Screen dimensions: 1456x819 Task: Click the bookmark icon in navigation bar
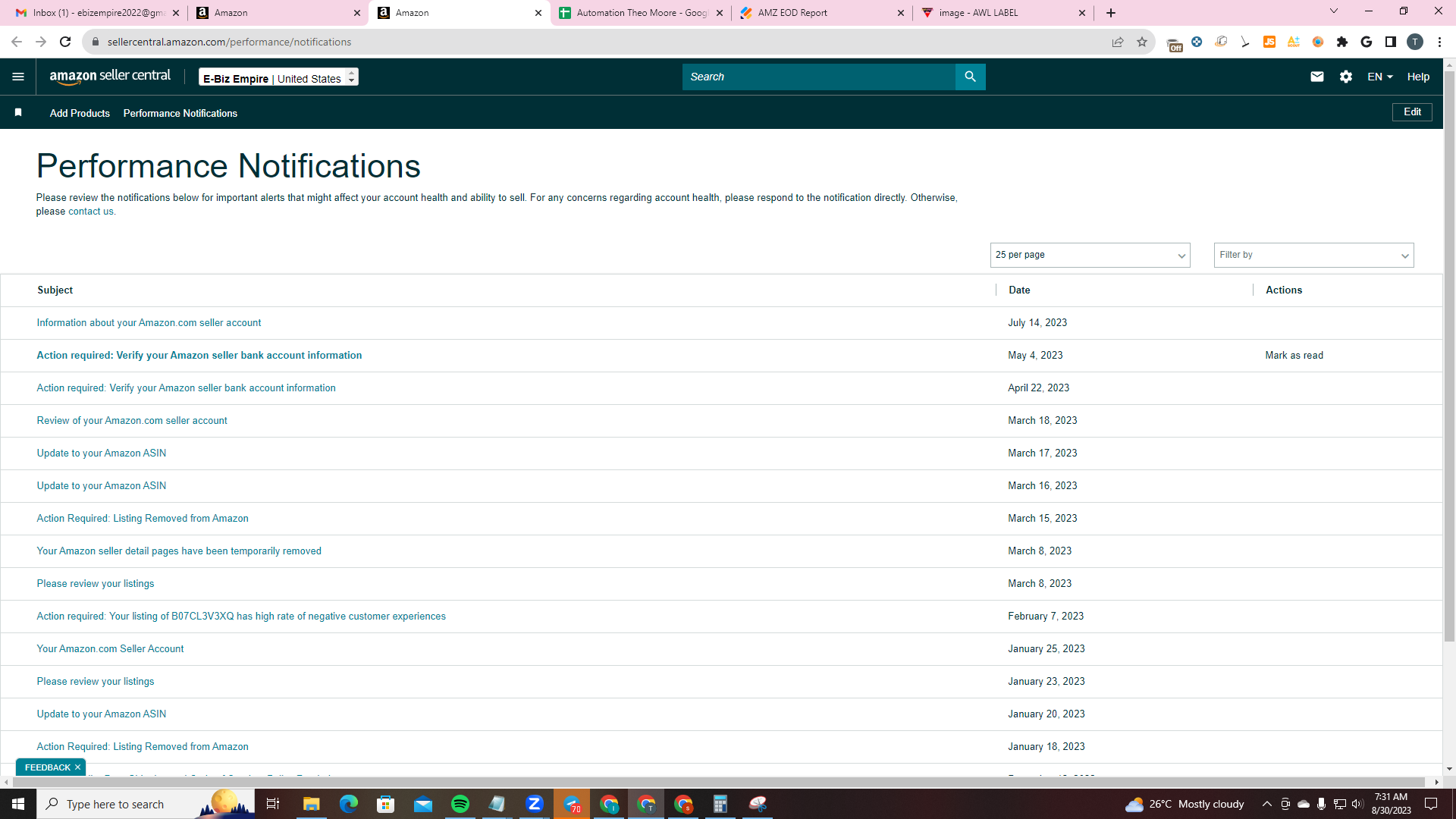[x=18, y=112]
